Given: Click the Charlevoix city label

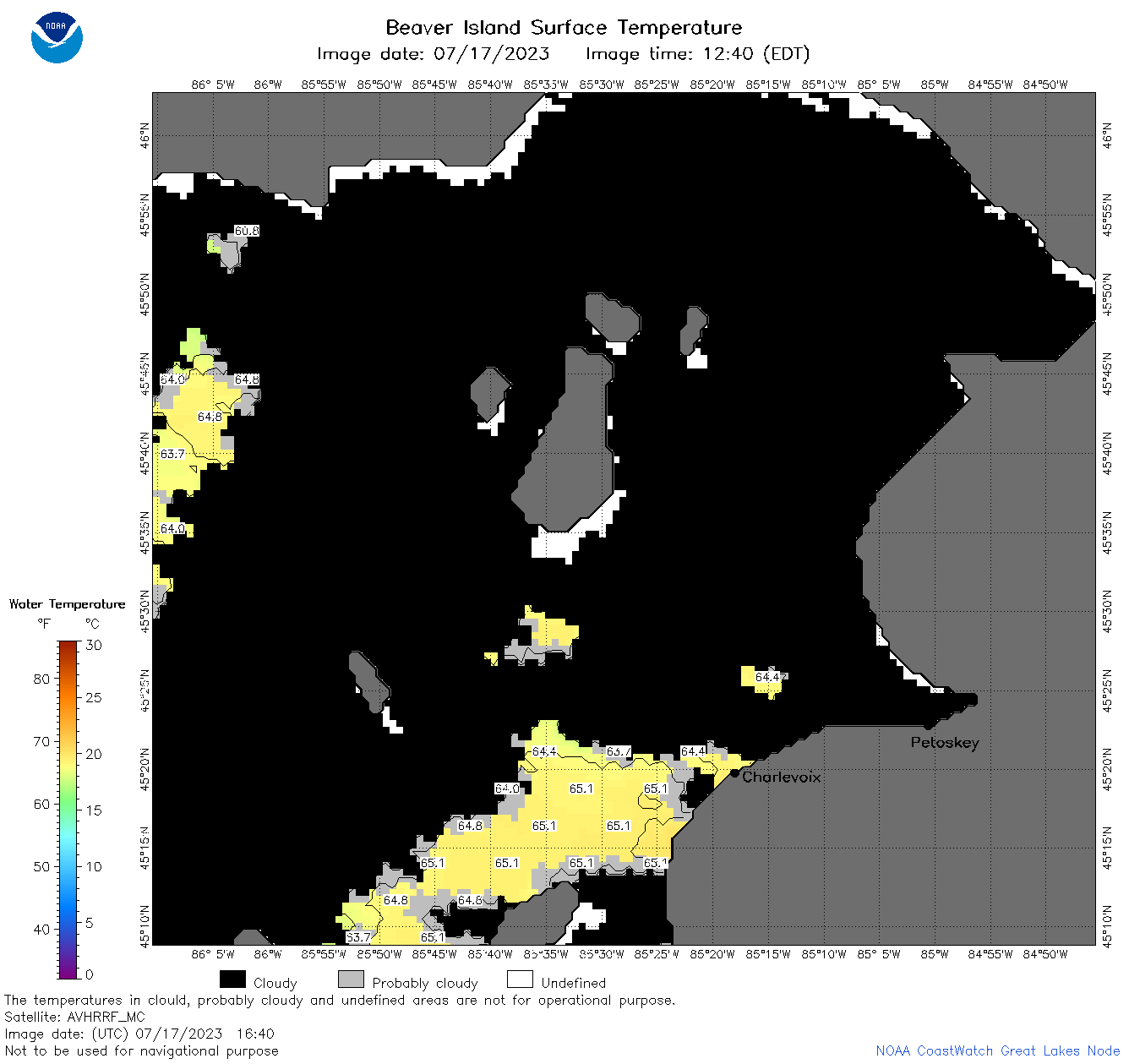Looking at the screenshot, I should (x=782, y=777).
